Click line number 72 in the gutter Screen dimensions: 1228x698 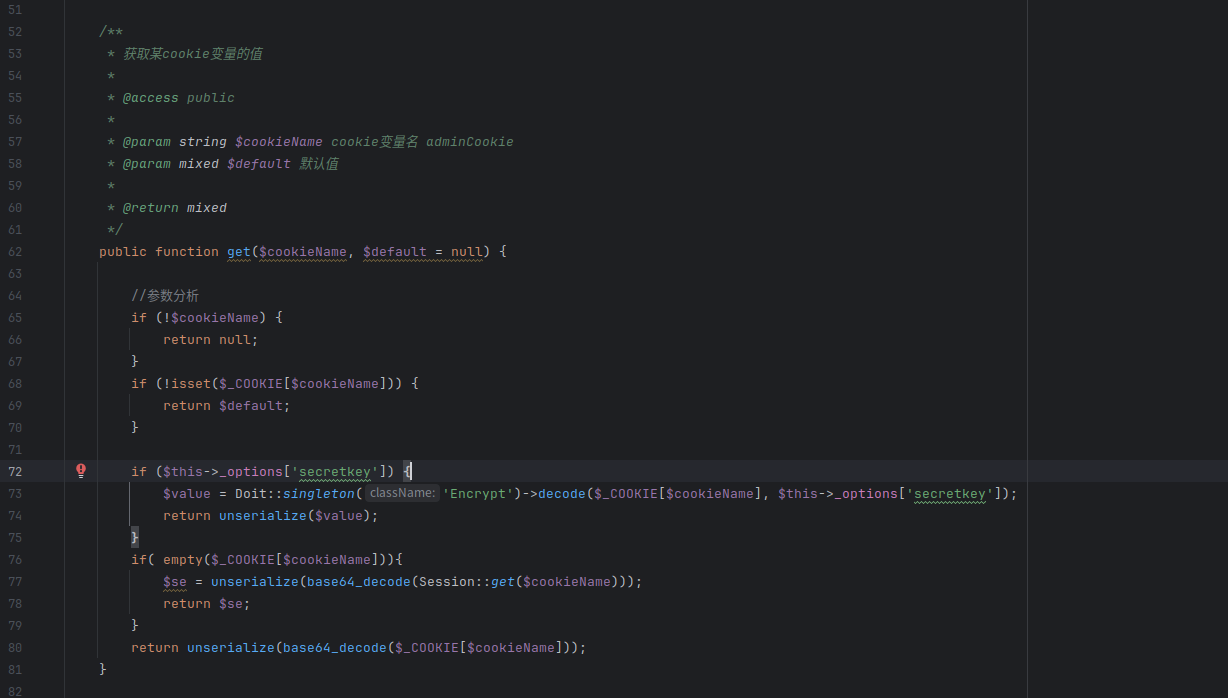coord(14,471)
